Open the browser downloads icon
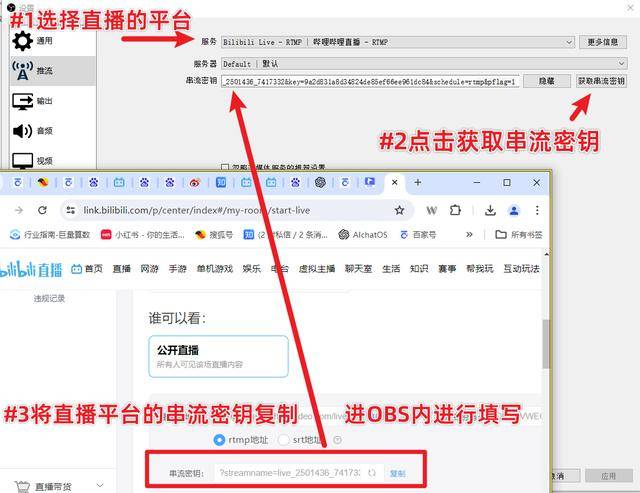The width and height of the screenshot is (640, 493). pos(490,210)
